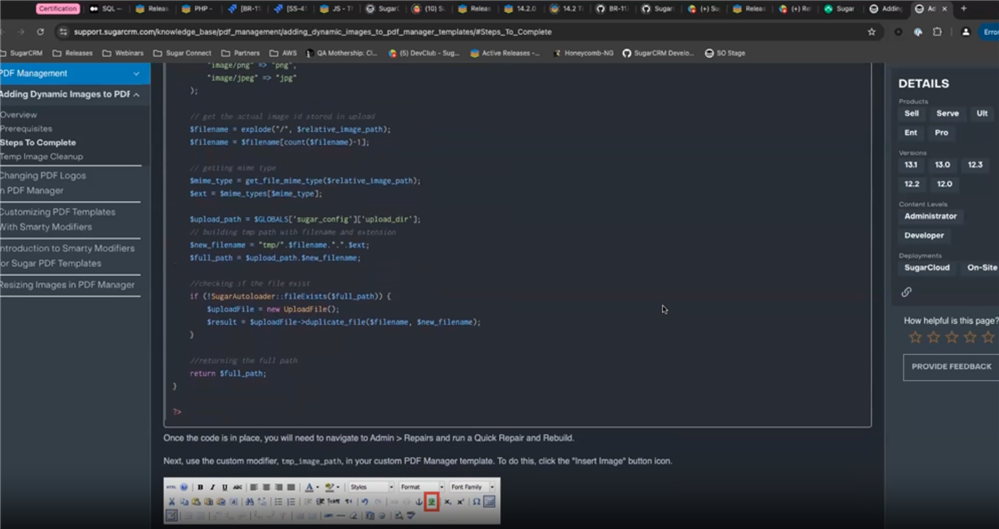Viewport: 999px width, 529px height.
Task: Select the SugarCloud deployment tag
Action: click(x=927, y=268)
